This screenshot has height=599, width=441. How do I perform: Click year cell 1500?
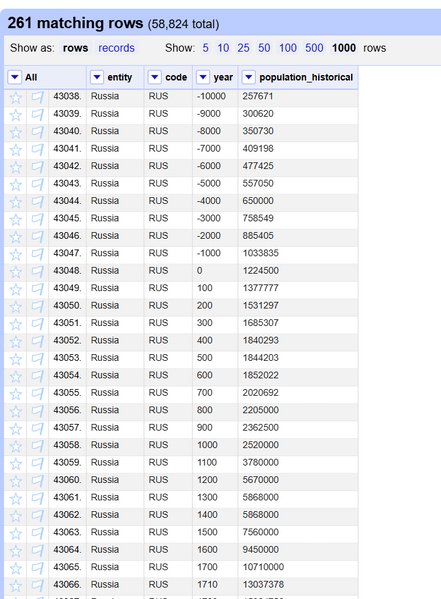pos(207,533)
